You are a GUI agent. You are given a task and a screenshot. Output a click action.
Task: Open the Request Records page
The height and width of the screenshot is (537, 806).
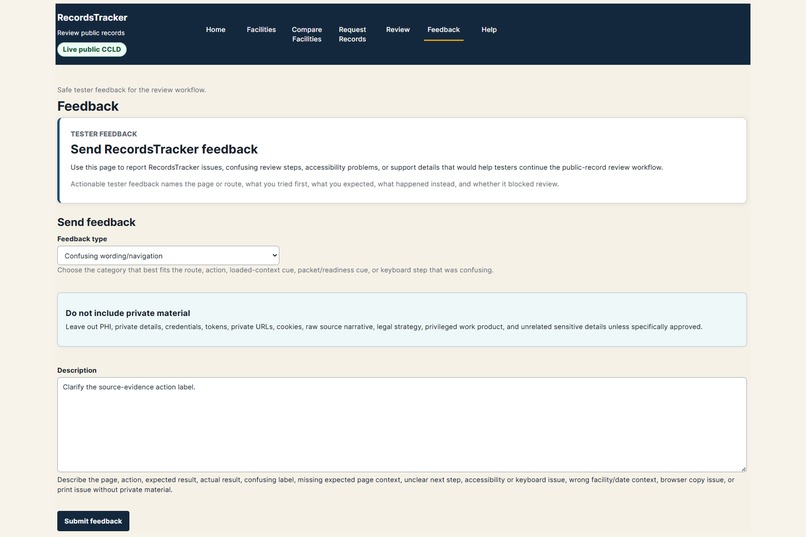pyautogui.click(x=352, y=34)
